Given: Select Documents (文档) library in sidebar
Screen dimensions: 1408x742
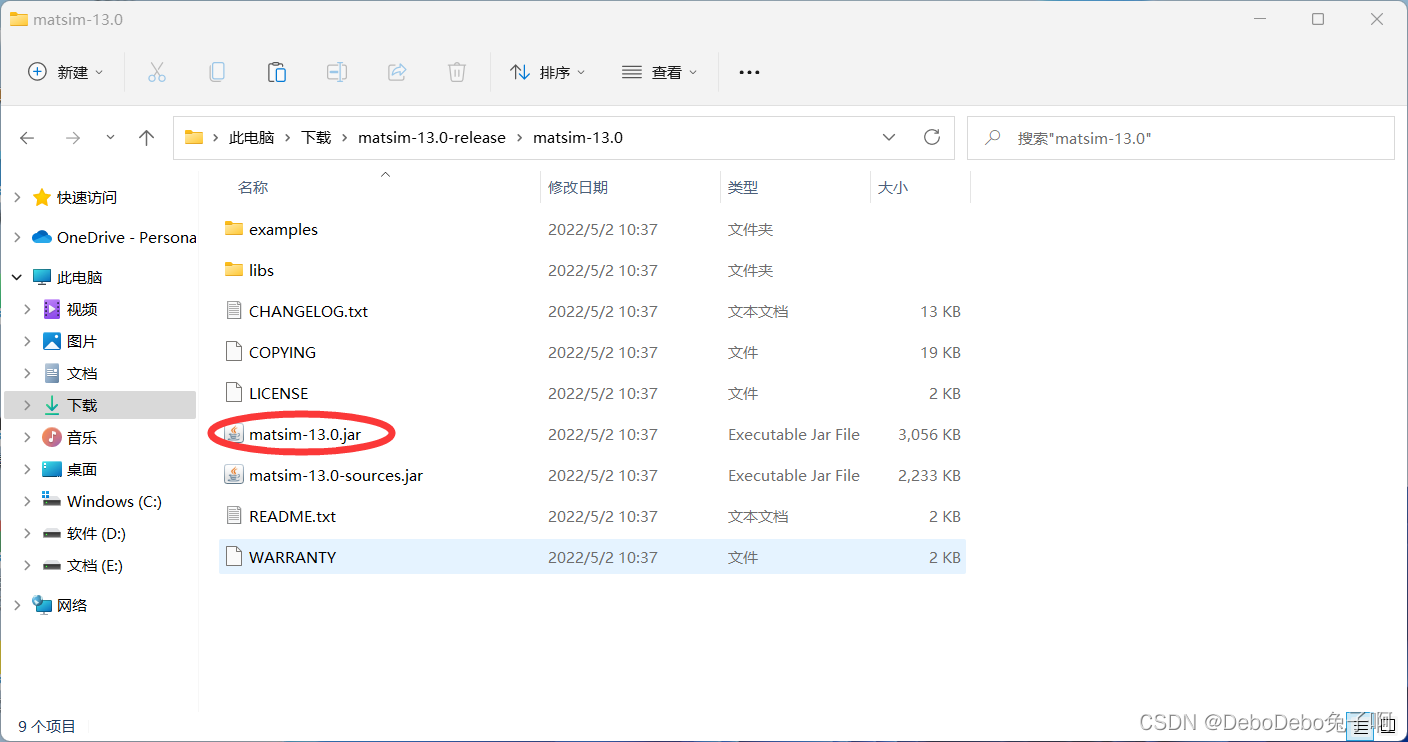Looking at the screenshot, I should pos(81,373).
